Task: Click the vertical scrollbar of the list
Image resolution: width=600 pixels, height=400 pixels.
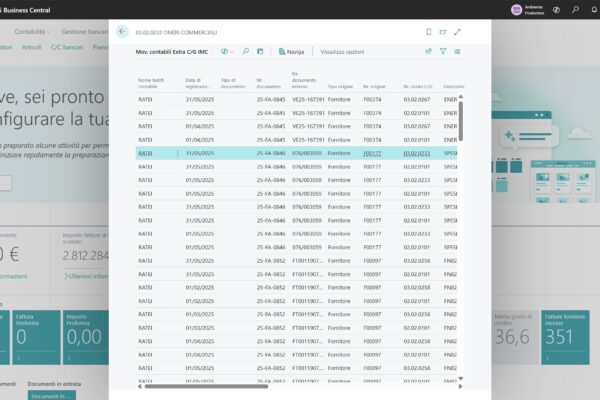Action: click(460, 120)
